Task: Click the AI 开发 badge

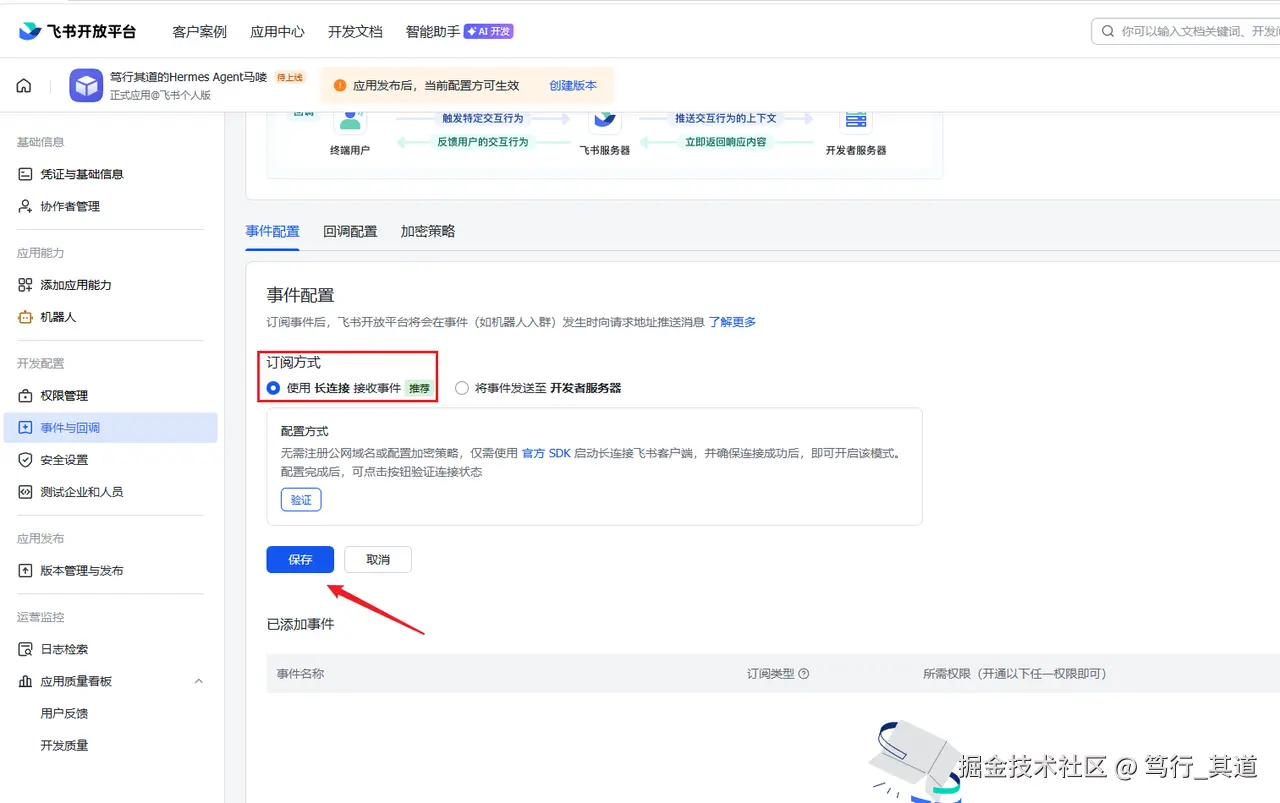Action: click(488, 31)
